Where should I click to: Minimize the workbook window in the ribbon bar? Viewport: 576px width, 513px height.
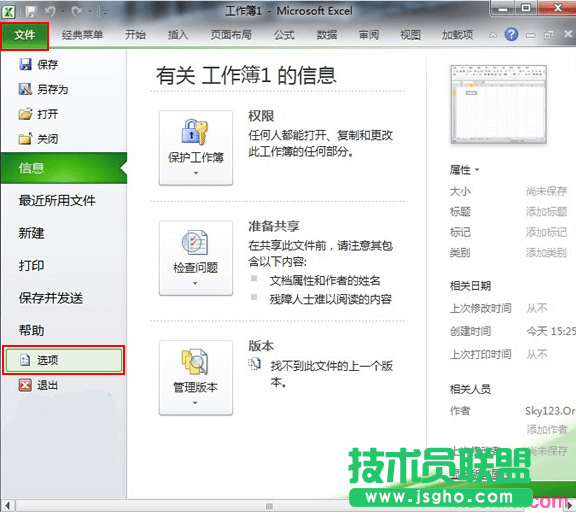pos(530,35)
